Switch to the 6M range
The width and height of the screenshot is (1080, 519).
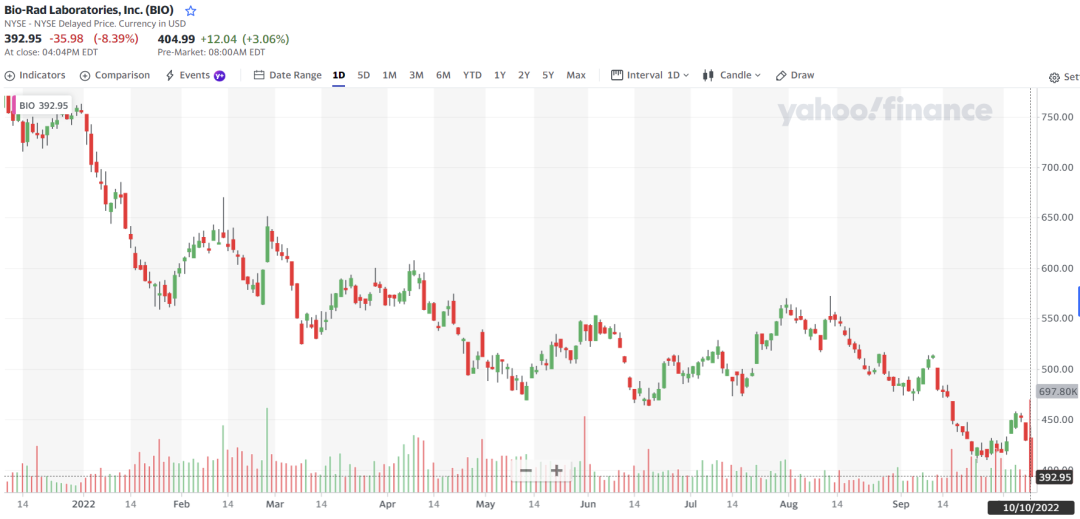[x=443, y=75]
